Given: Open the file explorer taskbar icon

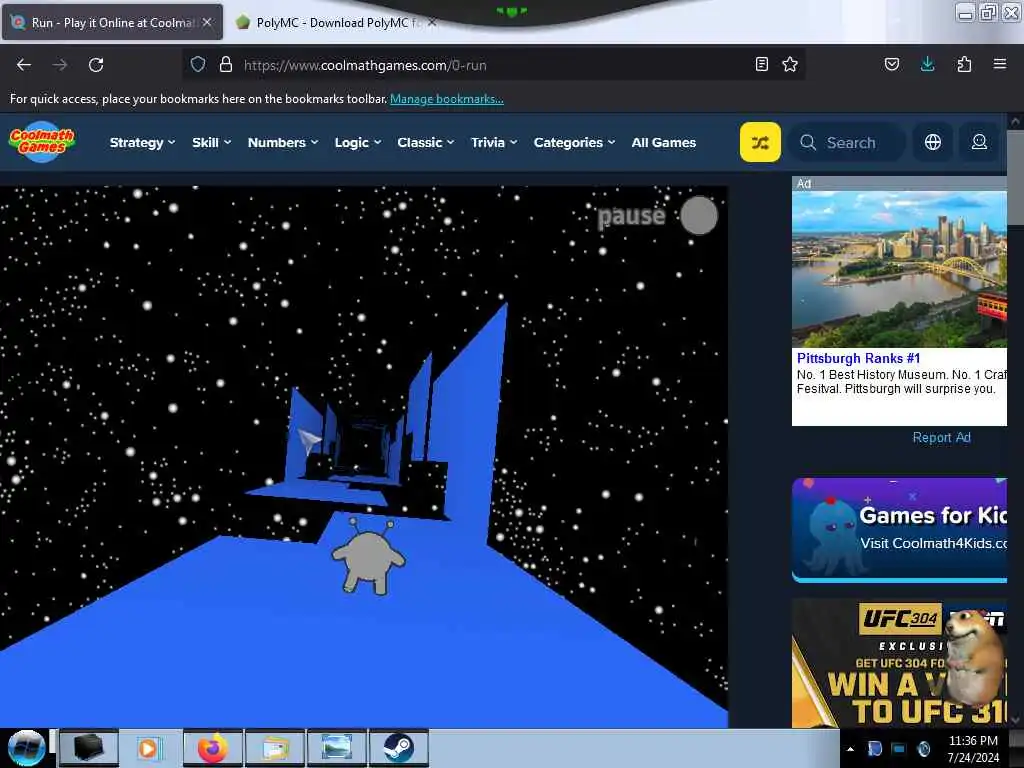Looking at the screenshot, I should click(x=275, y=748).
